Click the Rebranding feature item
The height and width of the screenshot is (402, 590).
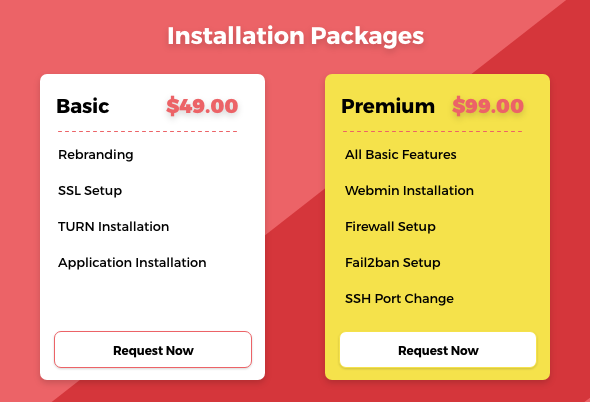[x=96, y=155]
